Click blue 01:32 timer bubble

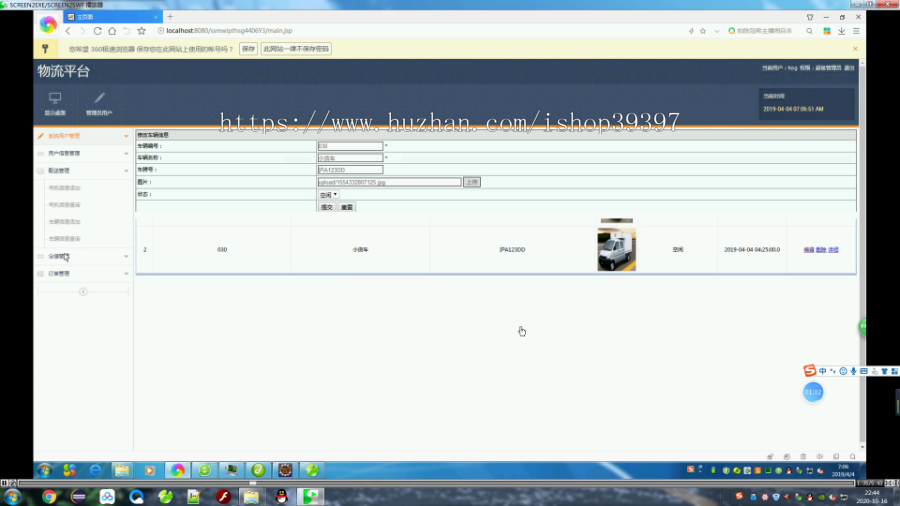click(x=813, y=392)
